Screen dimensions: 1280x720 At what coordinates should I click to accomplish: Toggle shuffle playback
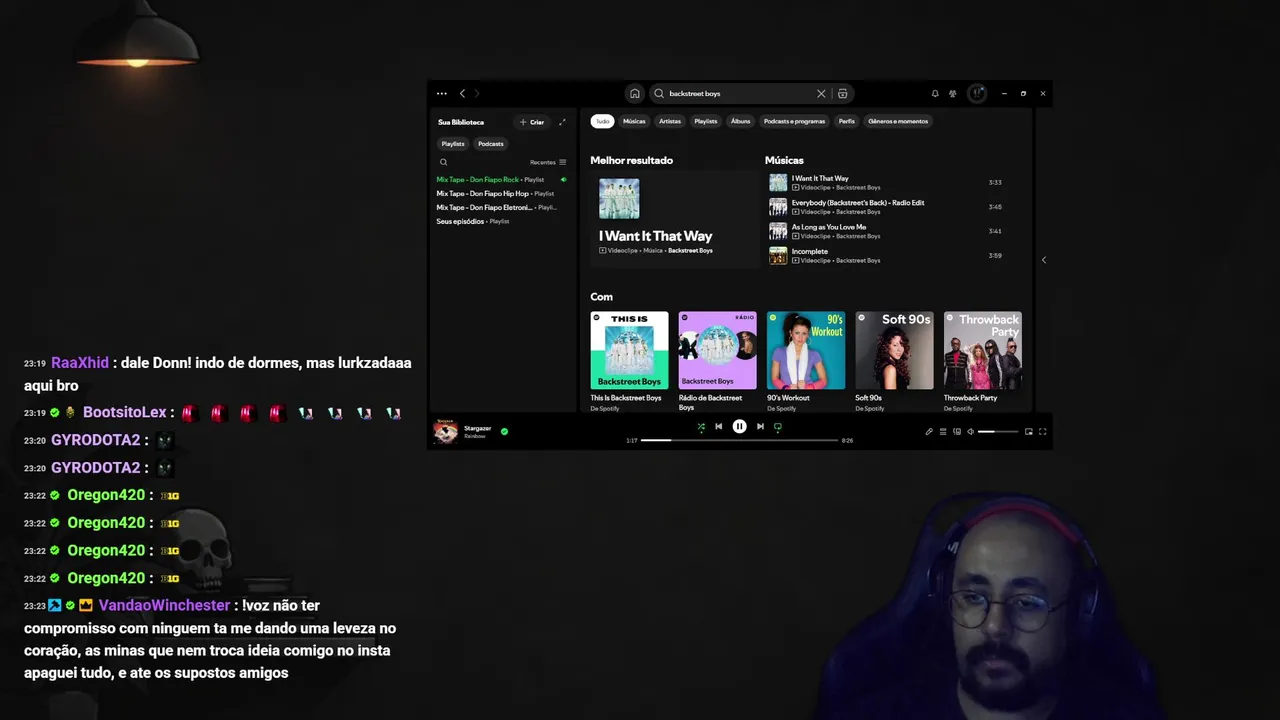point(700,427)
